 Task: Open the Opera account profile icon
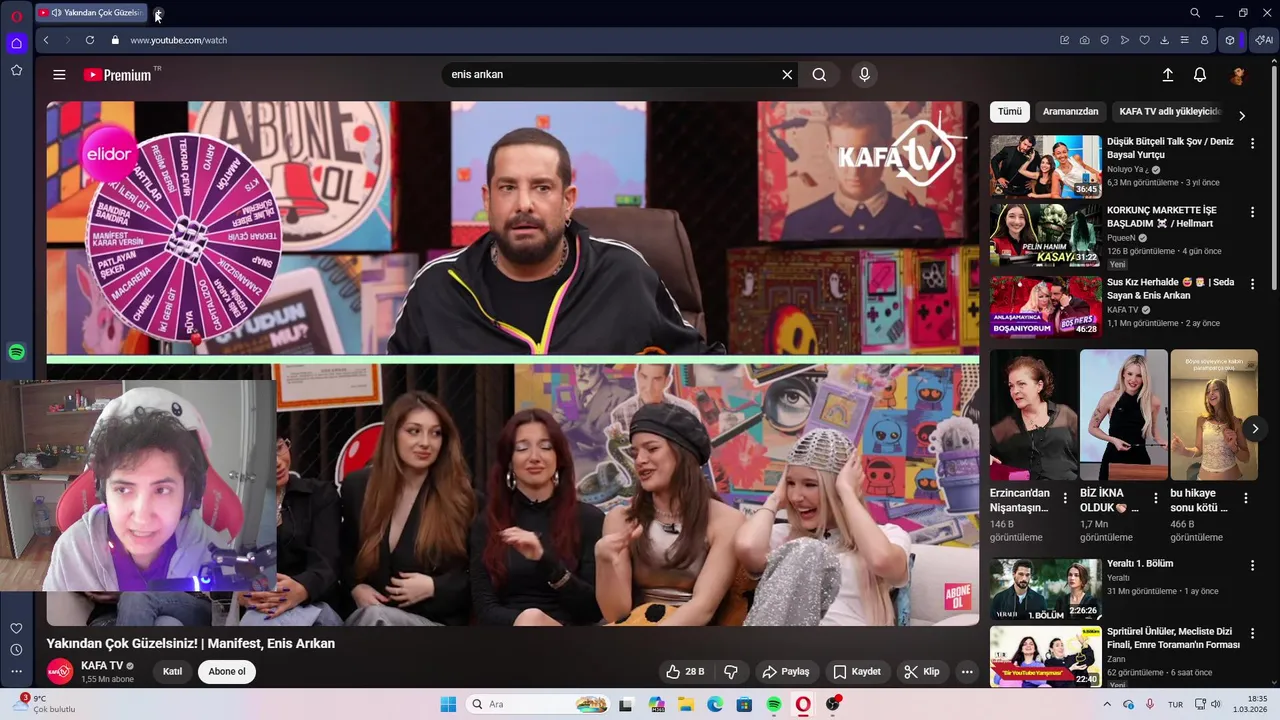pos(1205,40)
